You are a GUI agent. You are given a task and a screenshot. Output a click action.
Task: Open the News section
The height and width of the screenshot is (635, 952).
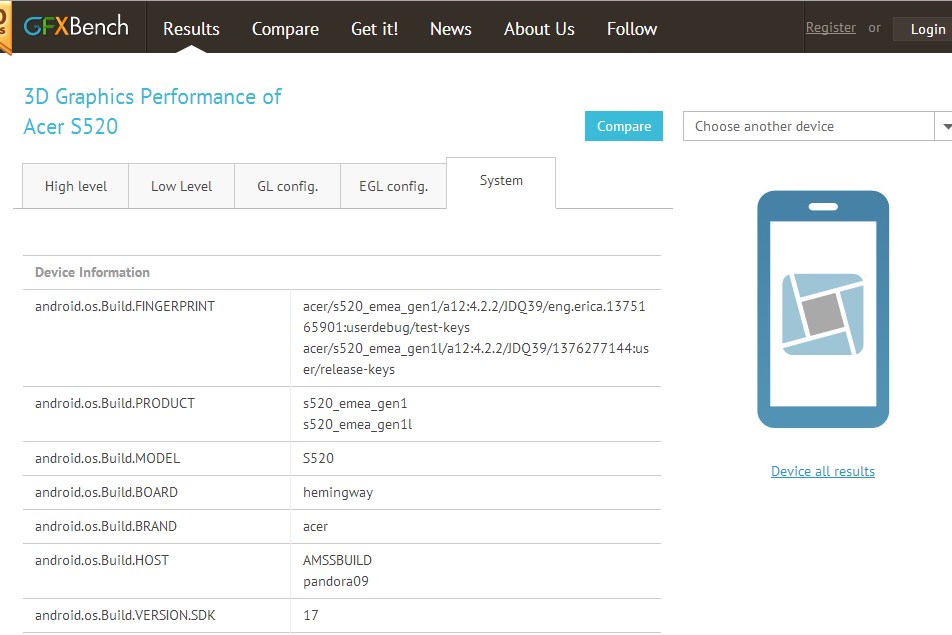450,29
